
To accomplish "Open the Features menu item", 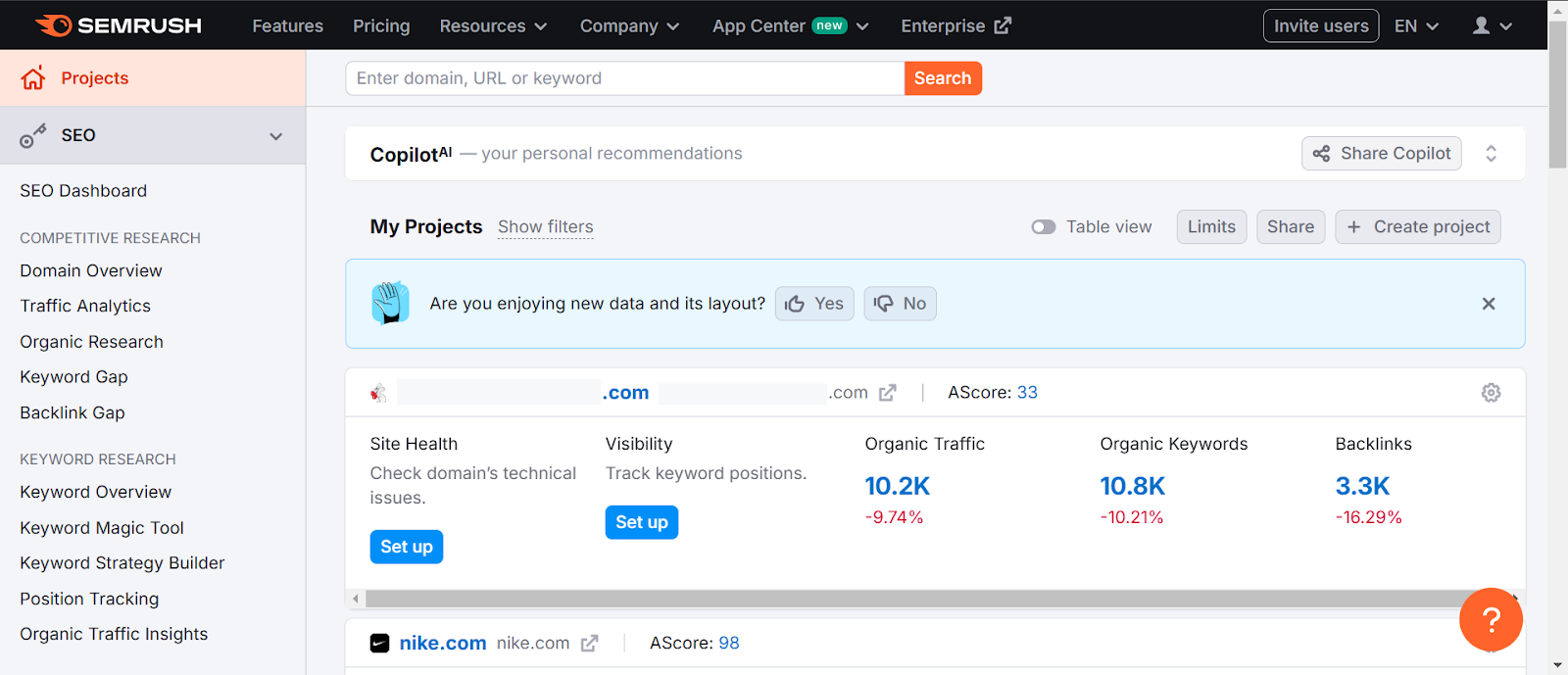I will pos(287,26).
